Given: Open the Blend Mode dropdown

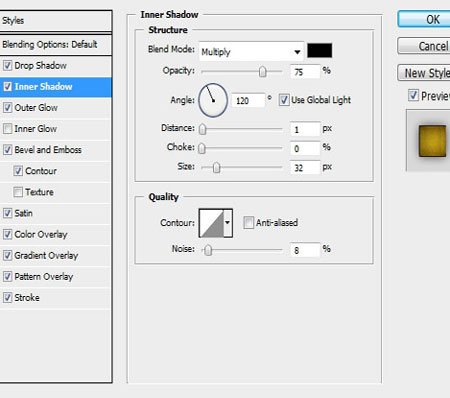Looking at the screenshot, I should pos(251,52).
